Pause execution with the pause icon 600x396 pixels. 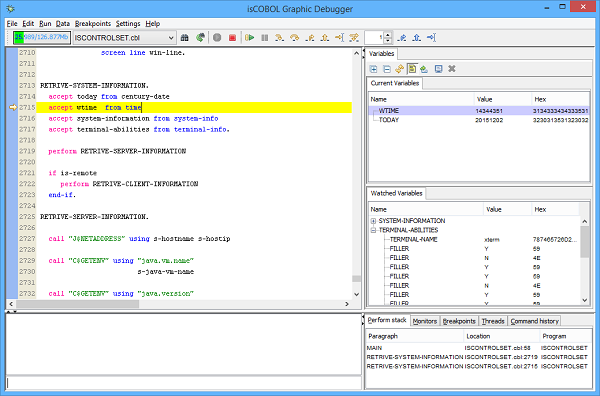pyautogui.click(x=264, y=37)
